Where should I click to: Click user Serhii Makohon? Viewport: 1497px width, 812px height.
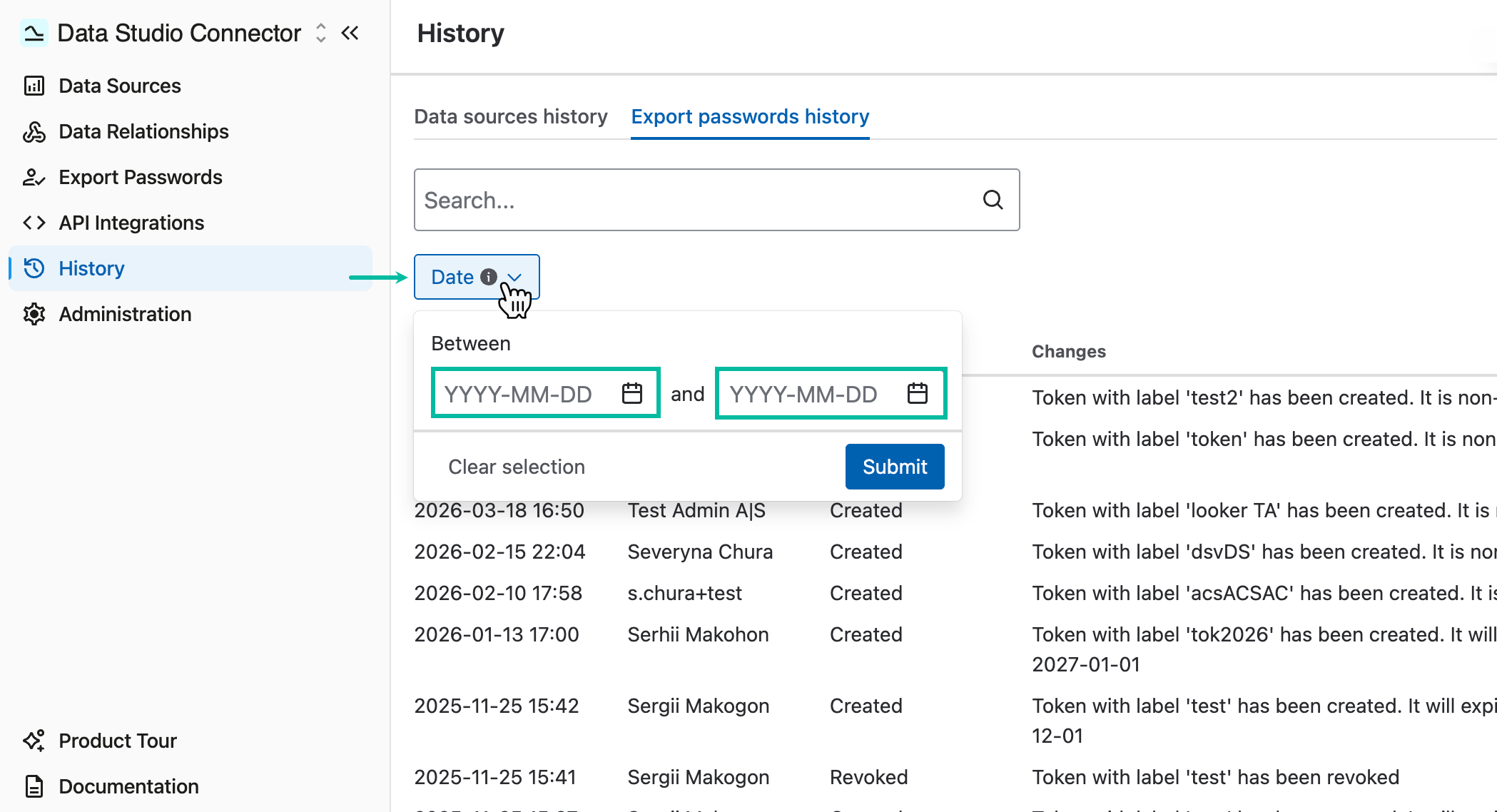(698, 634)
